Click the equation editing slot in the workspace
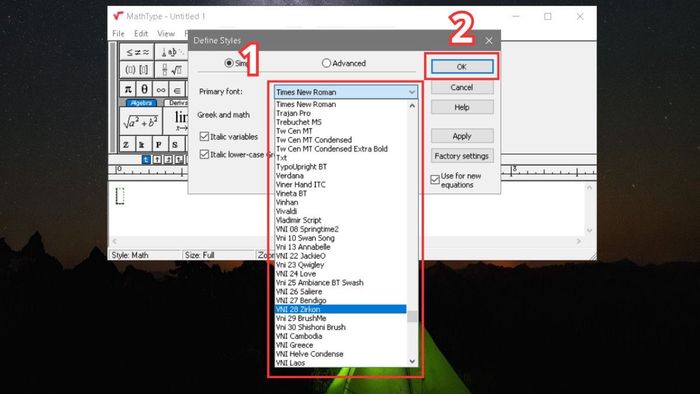Screen dimensions: 700x394 point(120,196)
